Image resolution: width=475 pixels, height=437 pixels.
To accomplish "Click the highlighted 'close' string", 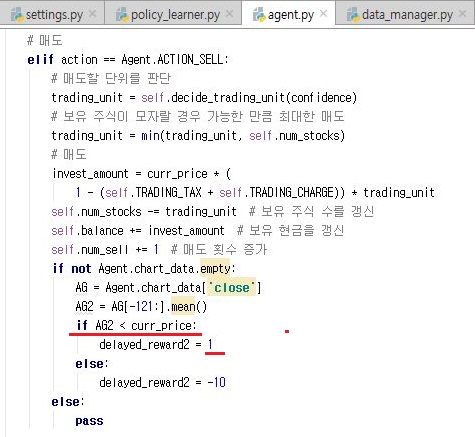I will coord(232,288).
